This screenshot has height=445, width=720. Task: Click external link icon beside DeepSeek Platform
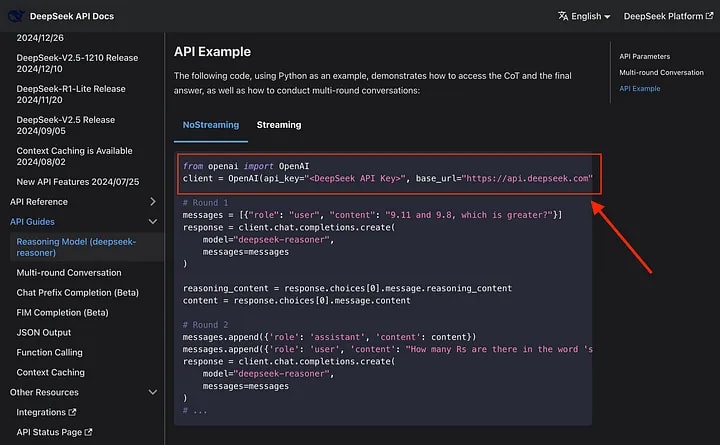tap(709, 16)
